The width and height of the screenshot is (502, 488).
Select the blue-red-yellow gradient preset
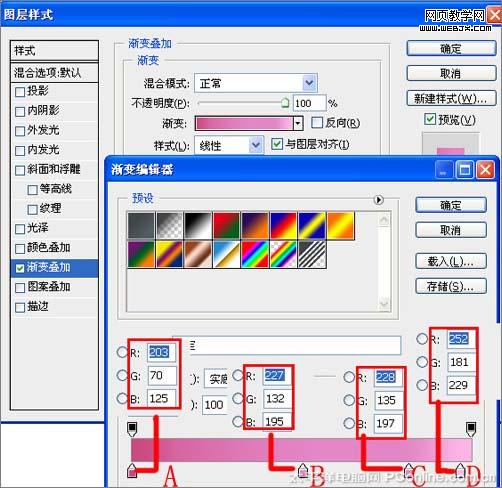tap(284, 226)
